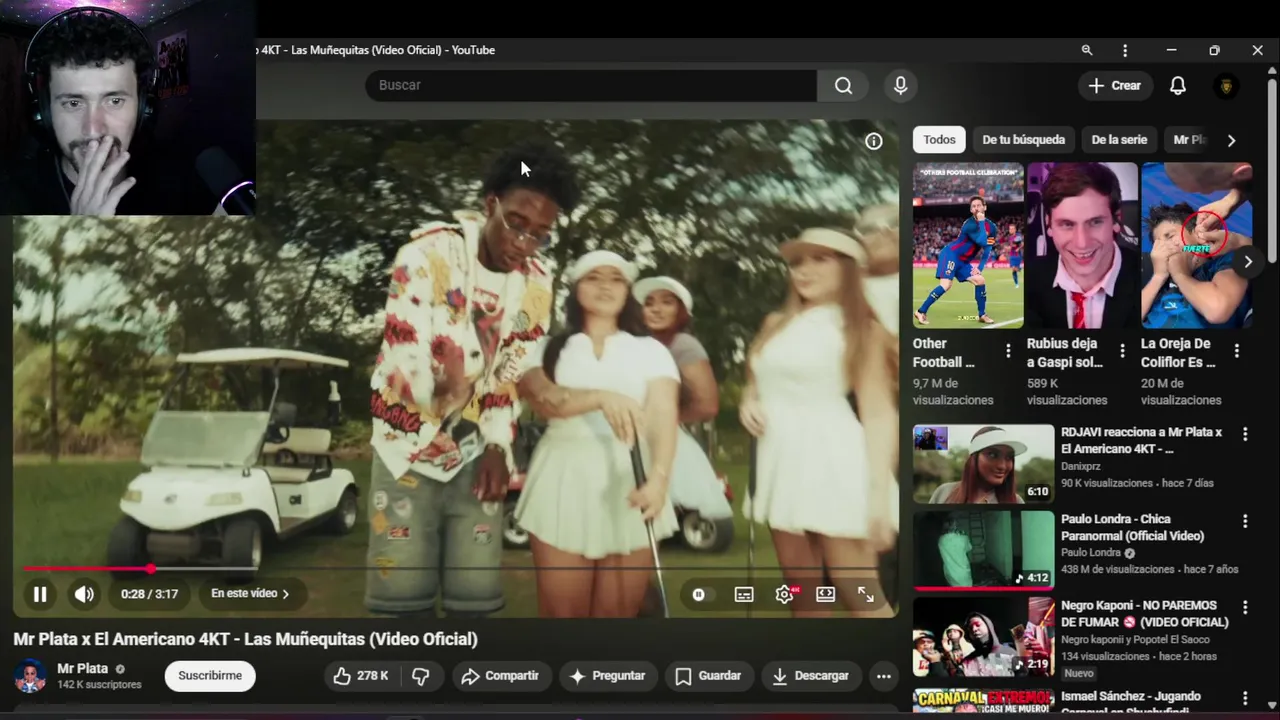Open the window's three-dot menu
The image size is (1280, 720).
tap(1125, 50)
